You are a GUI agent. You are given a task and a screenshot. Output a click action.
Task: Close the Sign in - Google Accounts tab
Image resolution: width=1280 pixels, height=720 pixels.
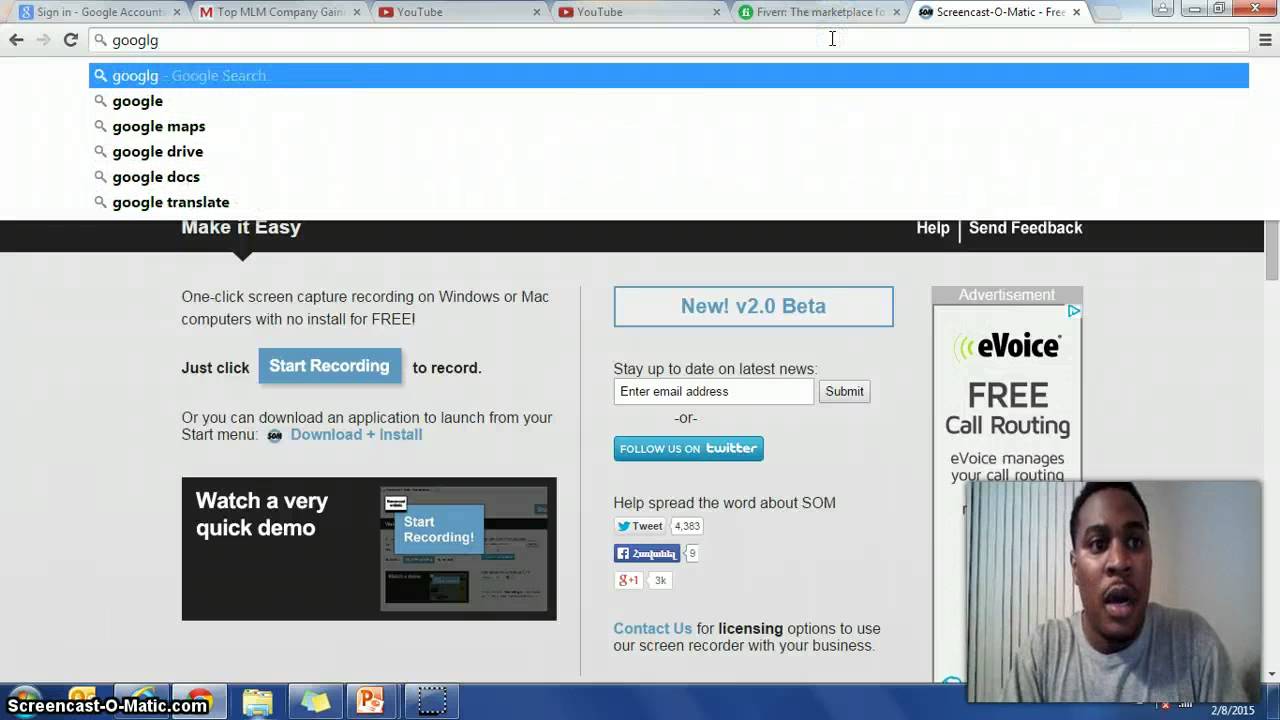click(177, 12)
